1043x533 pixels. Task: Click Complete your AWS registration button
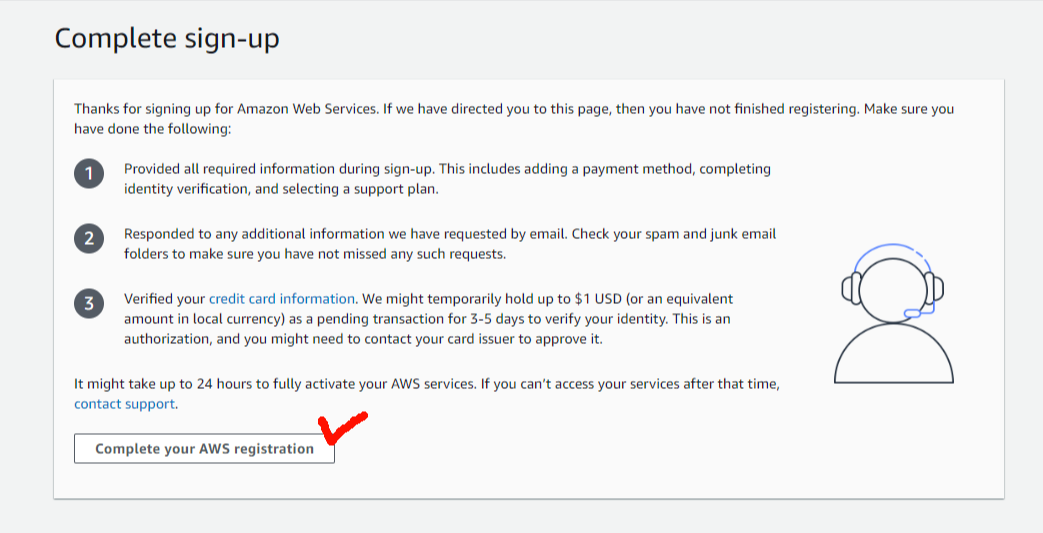[x=204, y=448]
